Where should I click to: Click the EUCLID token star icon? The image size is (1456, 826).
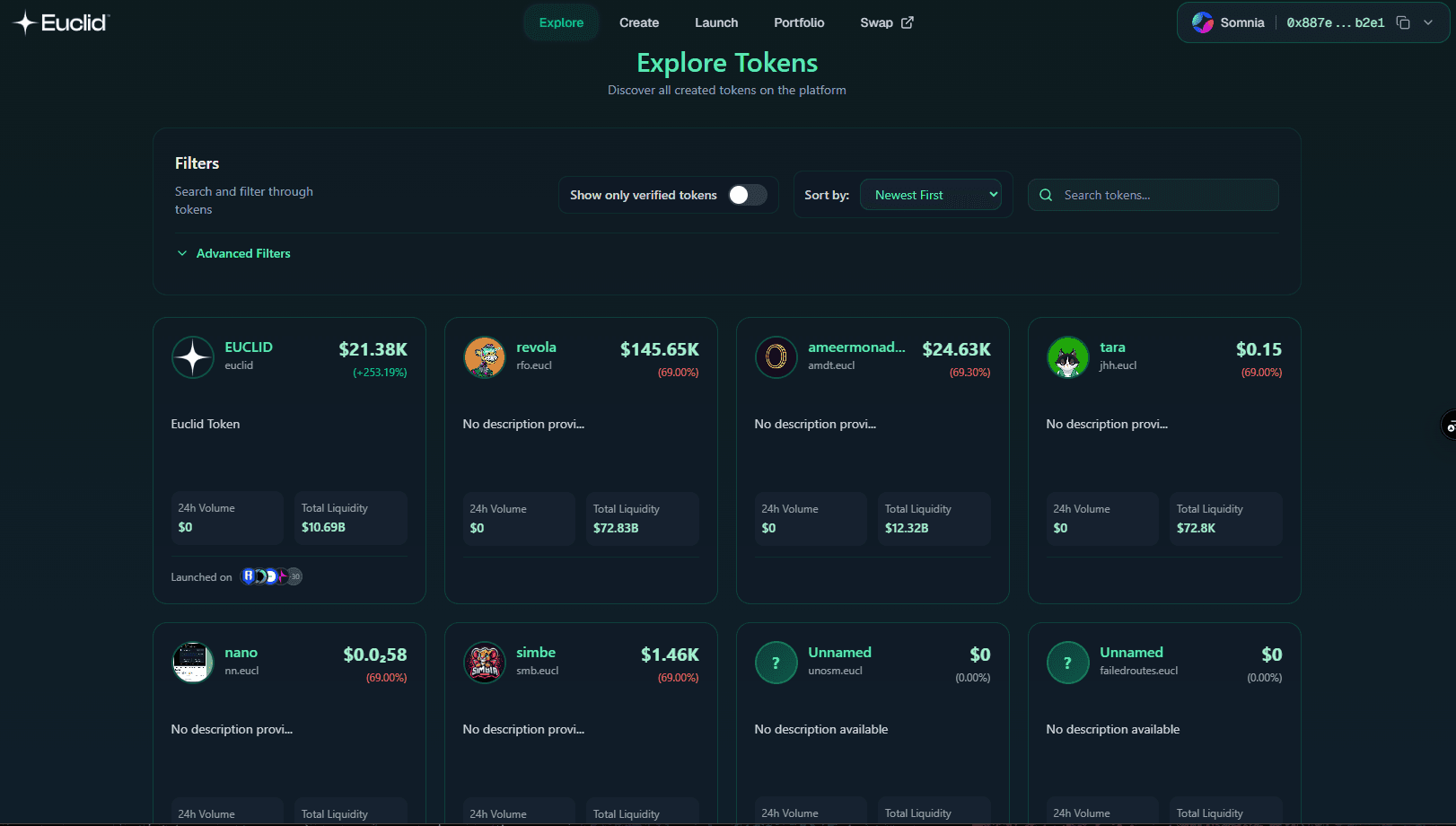[193, 357]
